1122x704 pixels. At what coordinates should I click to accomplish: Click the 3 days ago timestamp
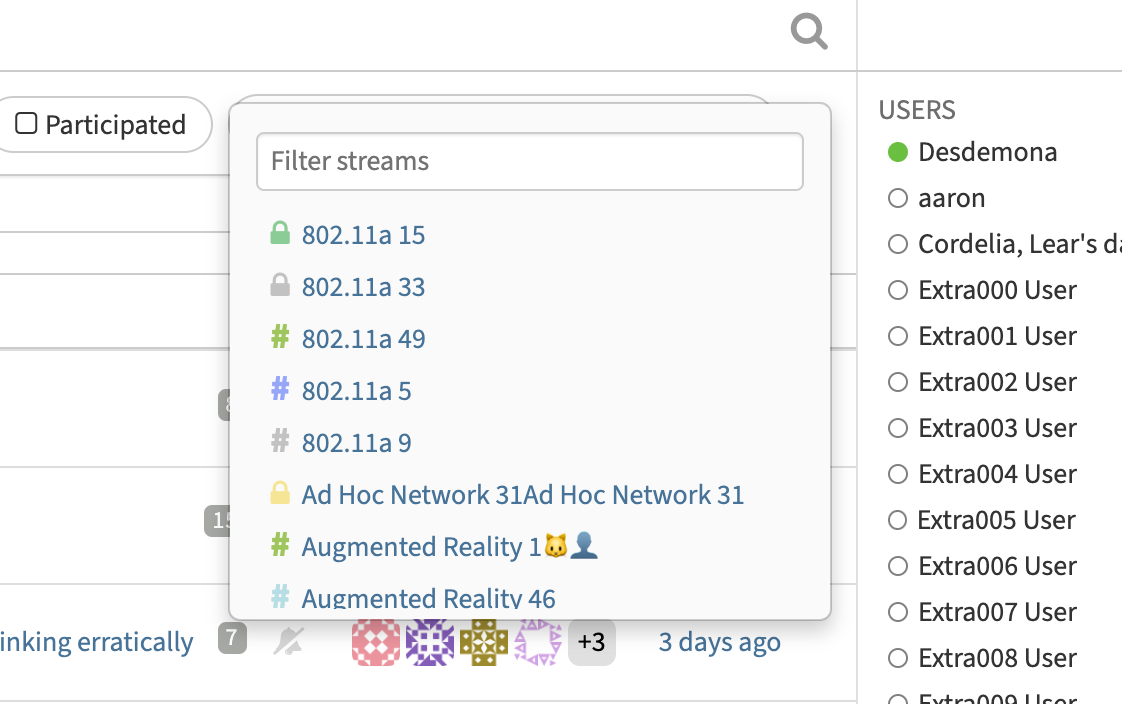(x=719, y=641)
